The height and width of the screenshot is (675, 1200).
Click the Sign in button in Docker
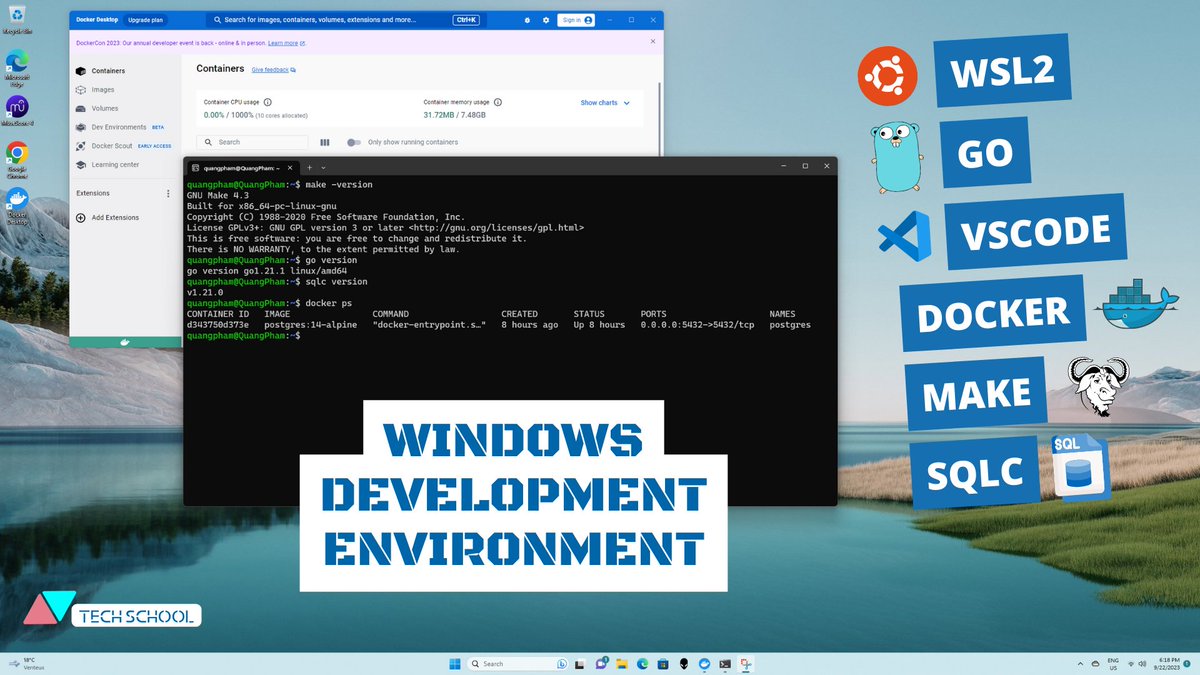coord(577,20)
